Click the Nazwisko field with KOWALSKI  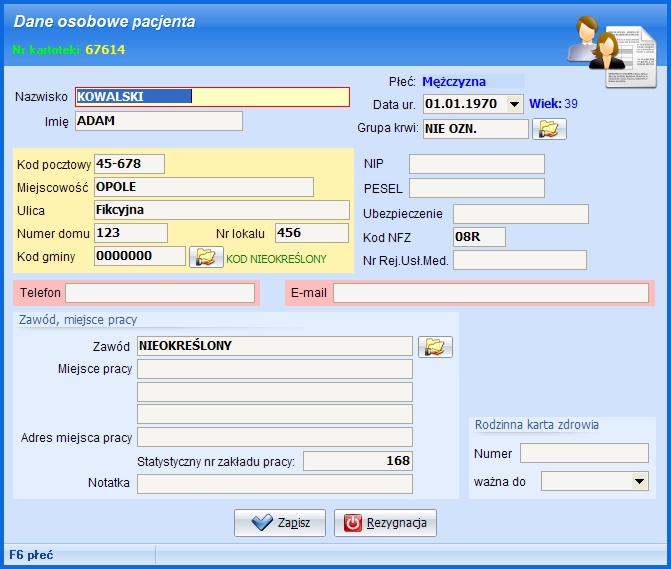point(212,97)
